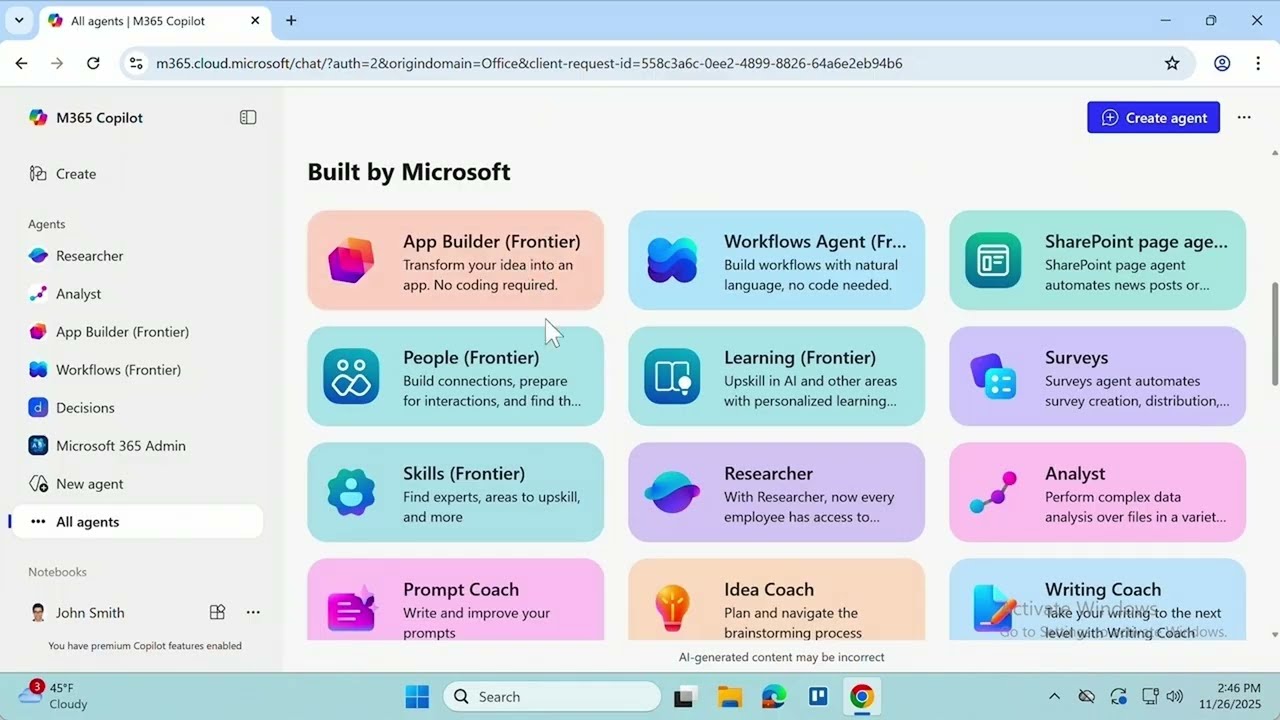The image size is (1280, 720).
Task: Open the Analyst card title
Action: click(1075, 473)
